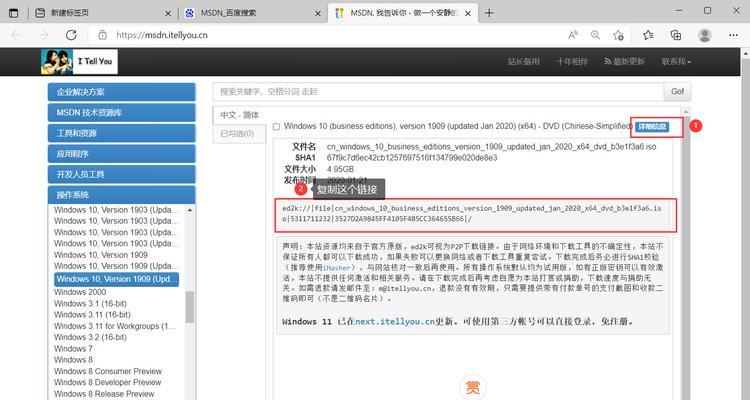Open the Collections icon
750x400 pixels.
coord(676,35)
